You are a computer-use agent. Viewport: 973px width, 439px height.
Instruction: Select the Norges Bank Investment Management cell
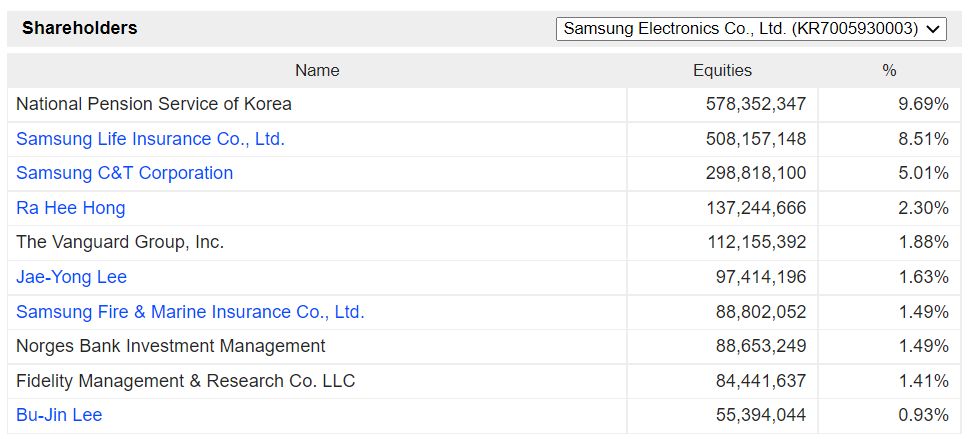(170, 346)
